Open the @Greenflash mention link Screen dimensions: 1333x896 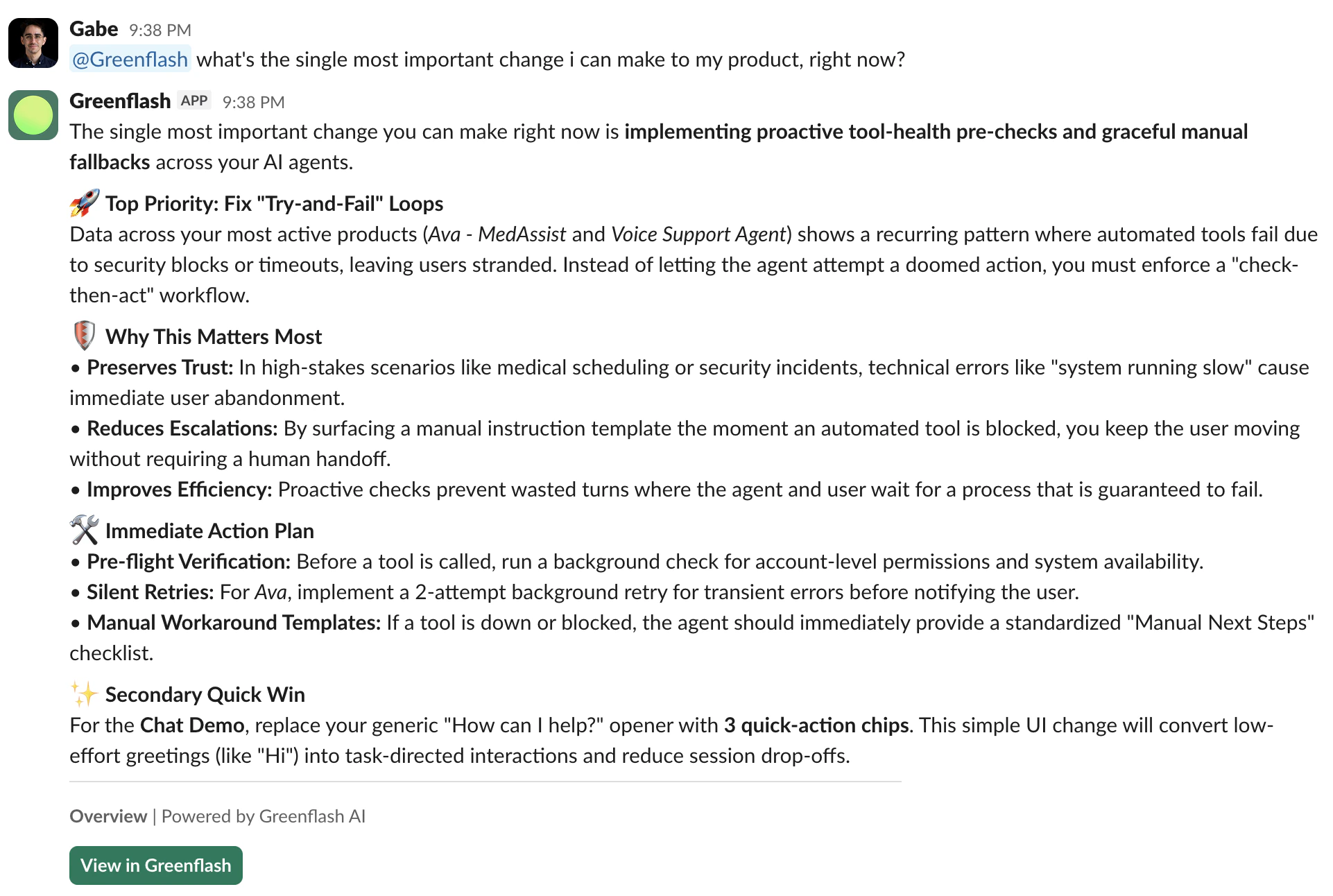[129, 60]
